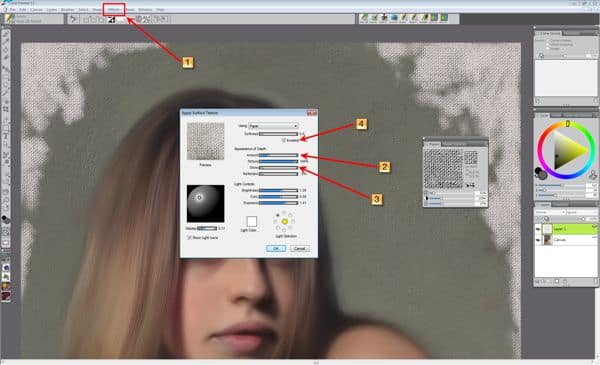Viewport: 600px width, 365px height.
Task: Open the Canvas menu
Action: pos(36,9)
